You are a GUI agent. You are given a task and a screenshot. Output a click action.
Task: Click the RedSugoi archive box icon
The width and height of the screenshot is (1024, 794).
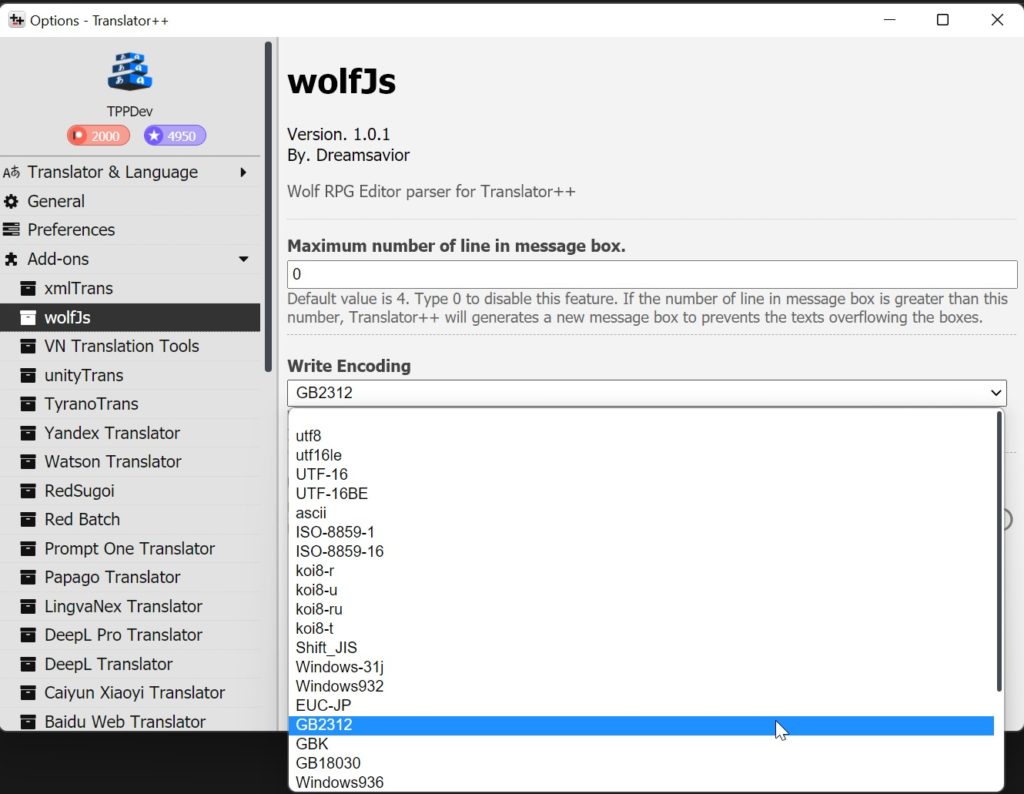coord(28,490)
